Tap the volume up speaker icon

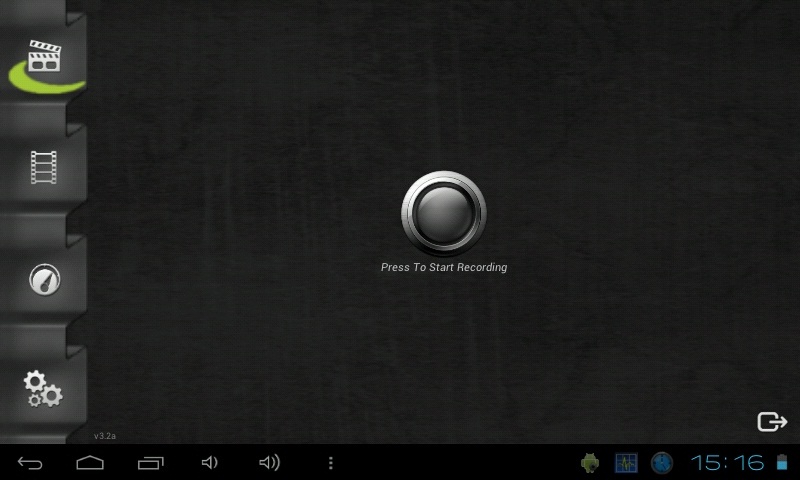269,463
